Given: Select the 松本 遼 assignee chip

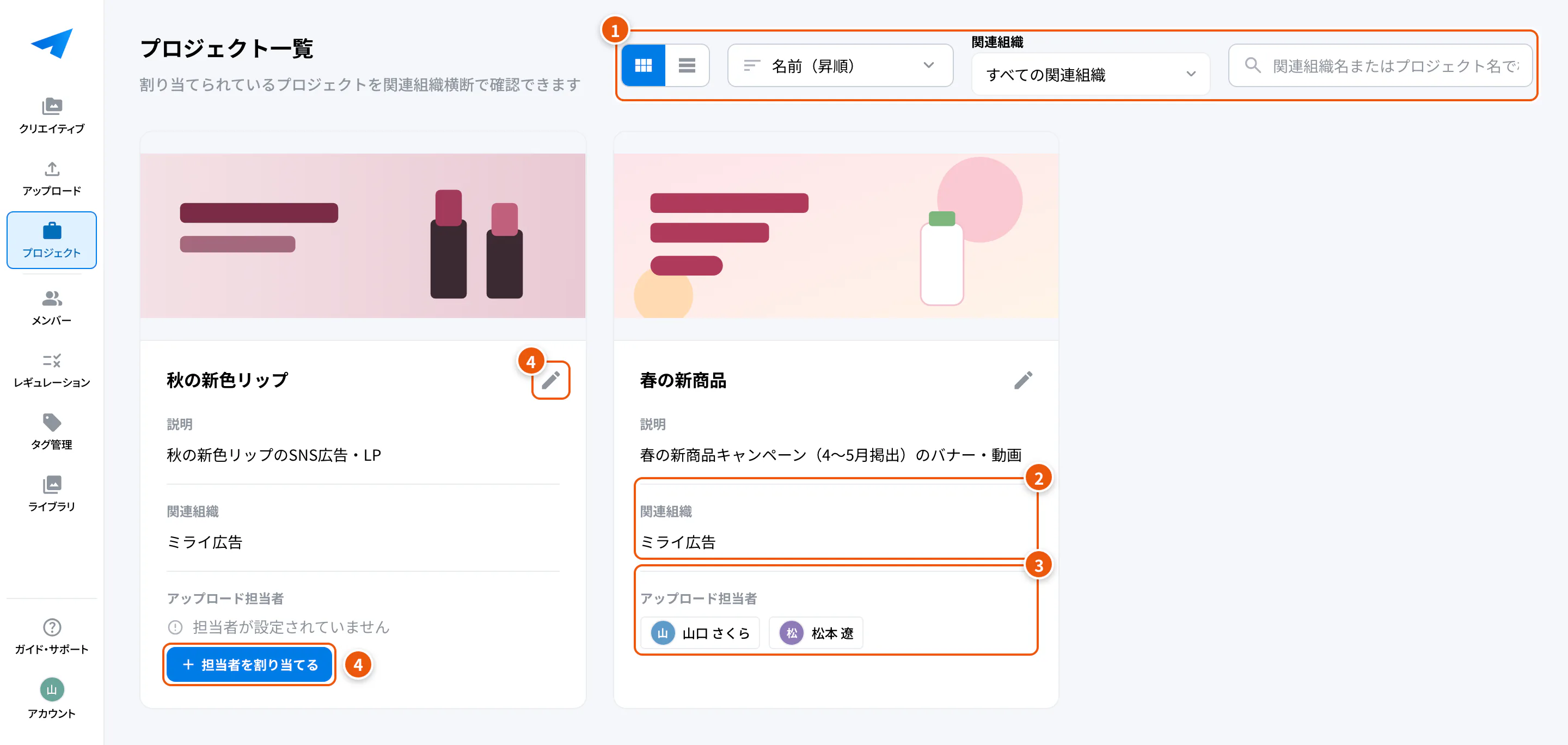Looking at the screenshot, I should click(x=816, y=633).
